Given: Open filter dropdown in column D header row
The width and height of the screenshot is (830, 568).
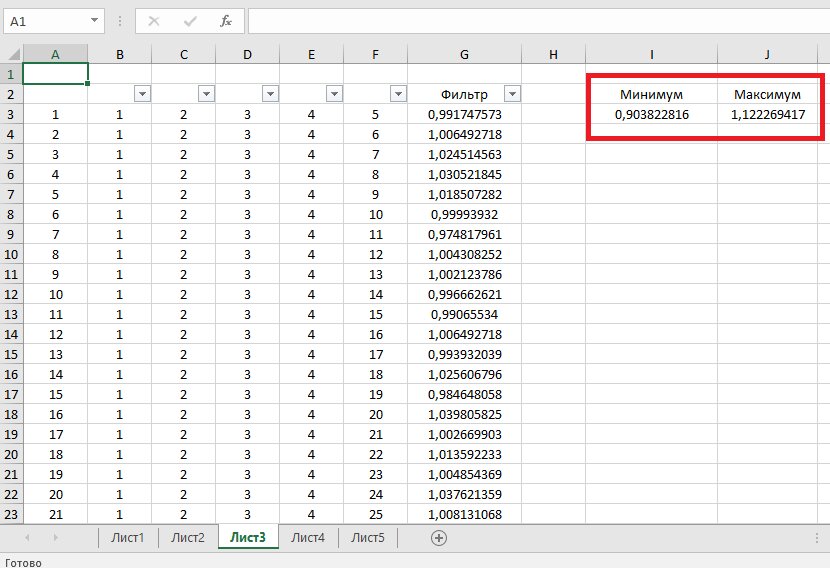Looking at the screenshot, I should 270,94.
